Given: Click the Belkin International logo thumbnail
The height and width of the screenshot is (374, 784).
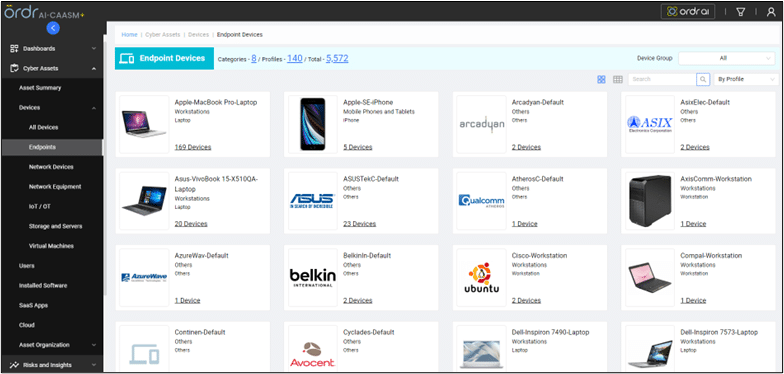Looking at the screenshot, I should [312, 278].
